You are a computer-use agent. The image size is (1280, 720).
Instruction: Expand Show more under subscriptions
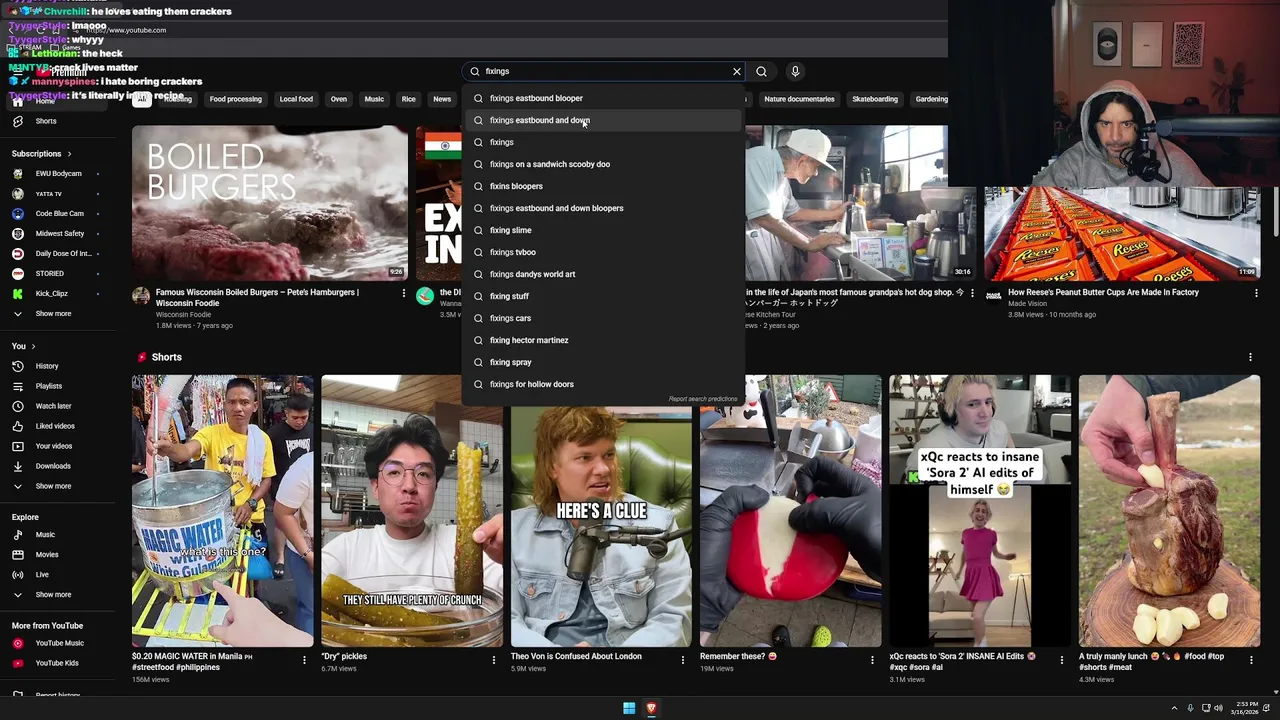53,314
